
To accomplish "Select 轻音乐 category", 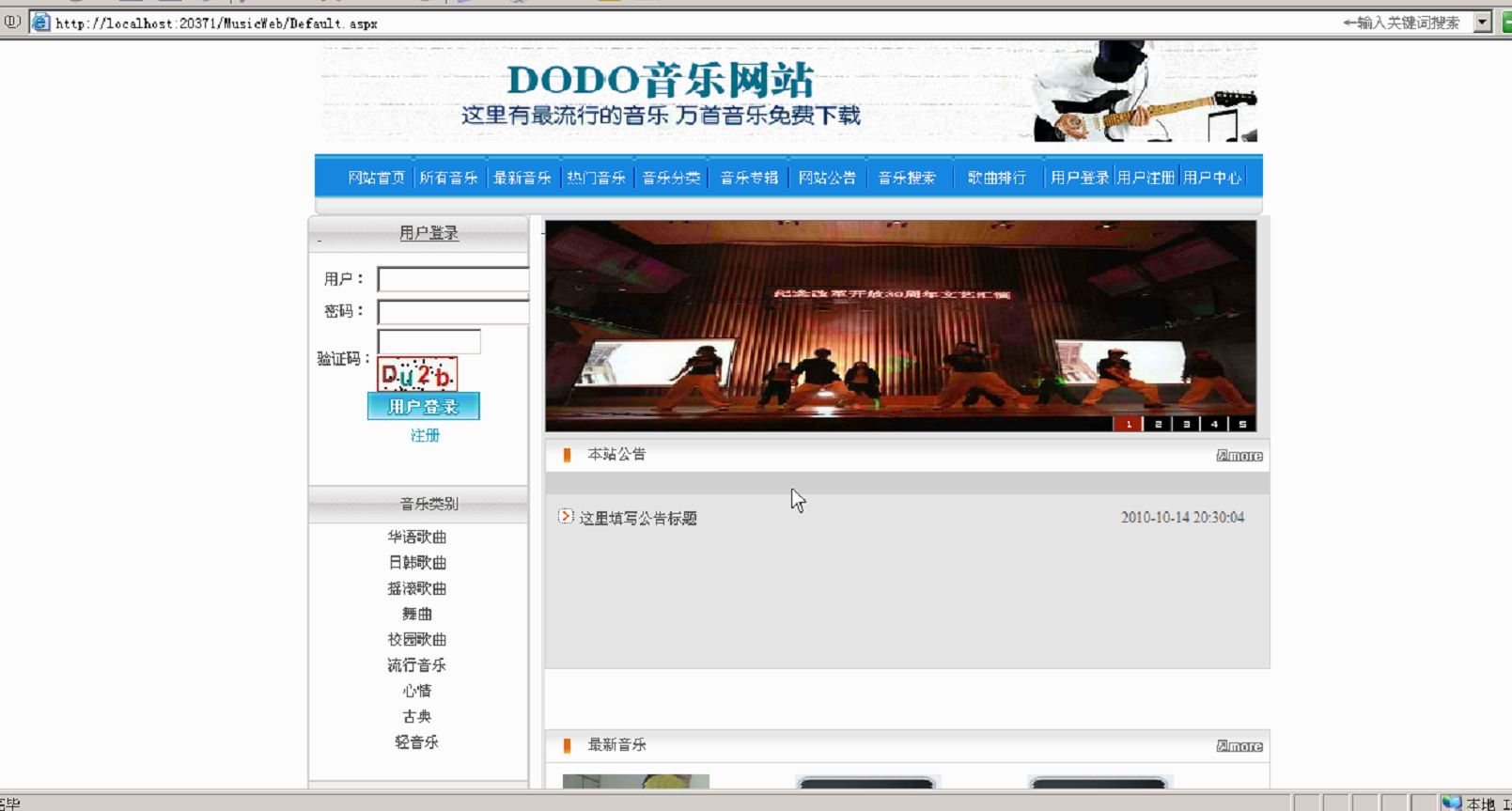I will click(417, 742).
